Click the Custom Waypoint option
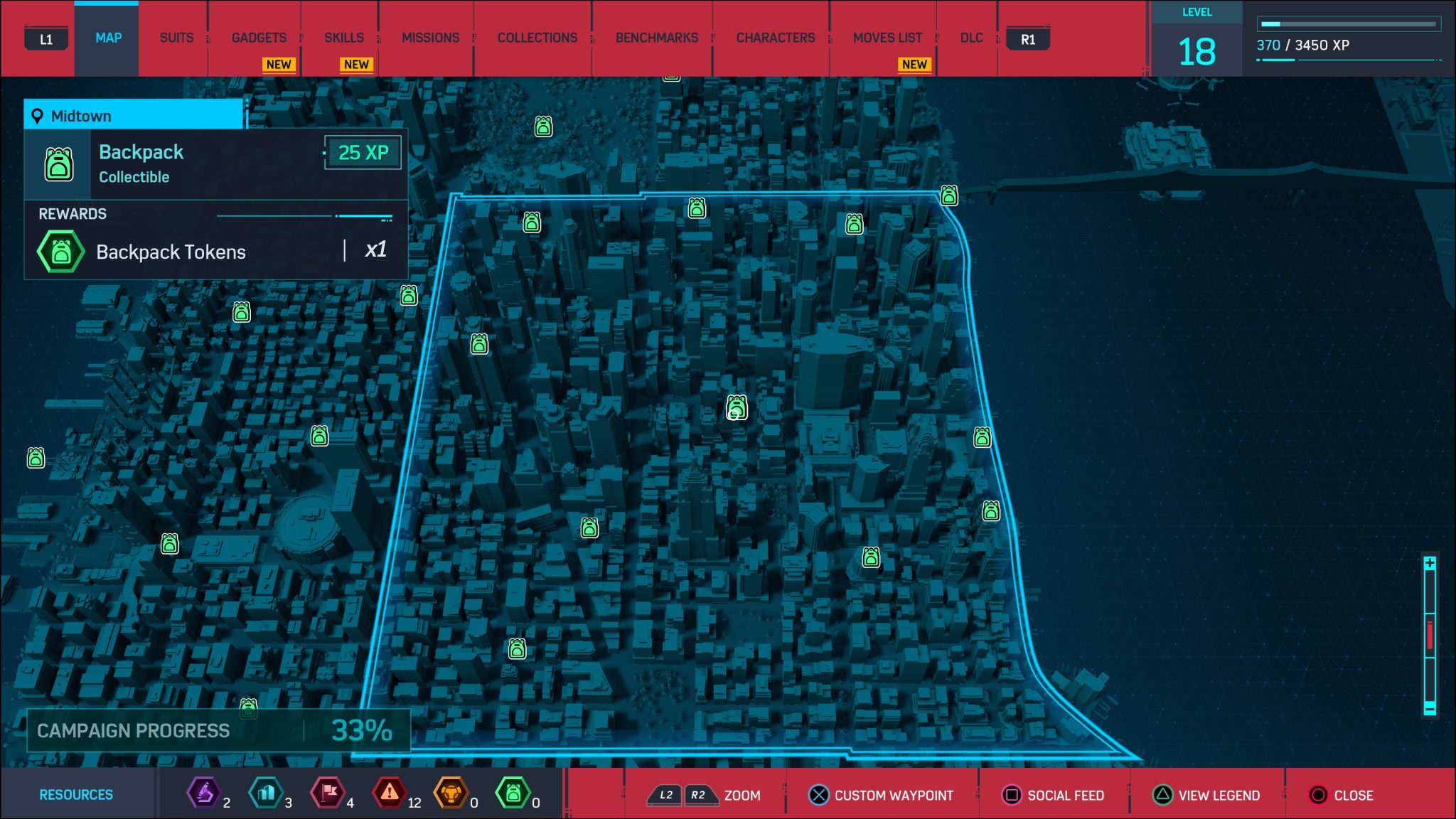Image resolution: width=1456 pixels, height=819 pixels. pos(882,795)
